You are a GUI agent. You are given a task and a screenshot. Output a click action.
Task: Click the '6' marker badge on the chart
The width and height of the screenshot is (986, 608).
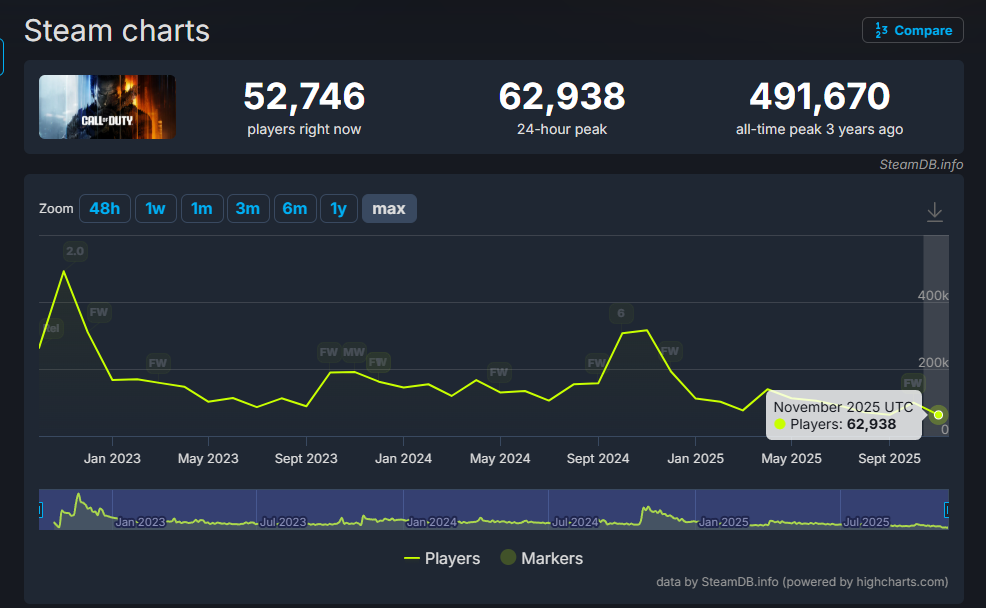[621, 313]
